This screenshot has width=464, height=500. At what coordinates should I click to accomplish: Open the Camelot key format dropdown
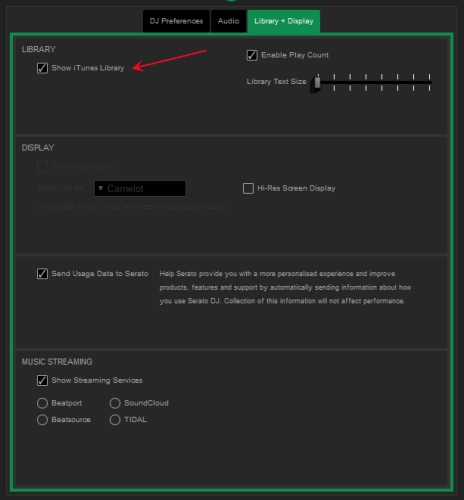click(140, 189)
